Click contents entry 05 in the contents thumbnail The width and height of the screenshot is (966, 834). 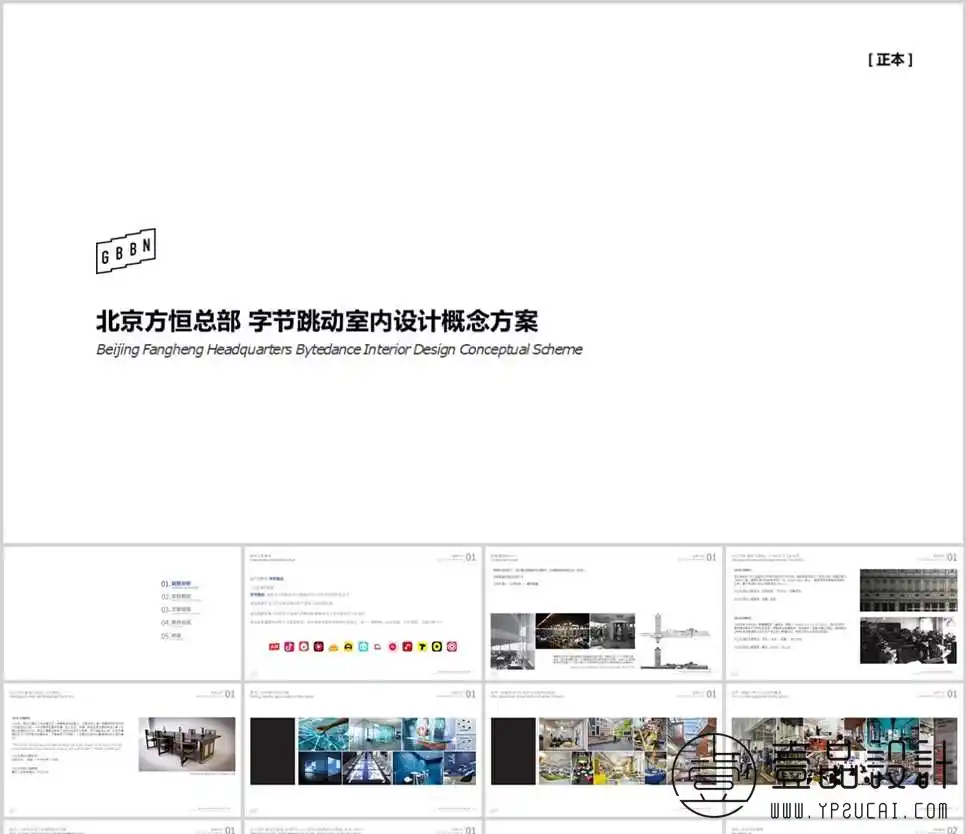[172, 636]
